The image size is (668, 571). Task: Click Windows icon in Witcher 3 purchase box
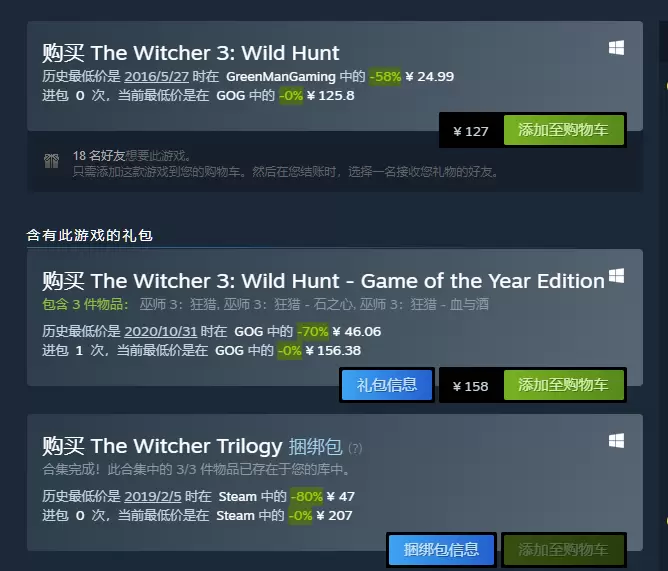click(x=616, y=48)
